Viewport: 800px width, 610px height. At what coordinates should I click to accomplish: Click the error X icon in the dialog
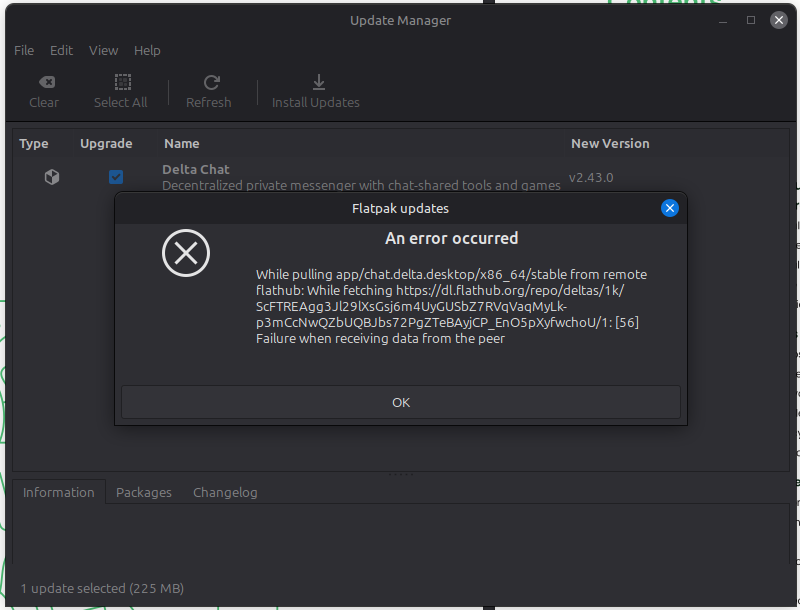point(186,253)
